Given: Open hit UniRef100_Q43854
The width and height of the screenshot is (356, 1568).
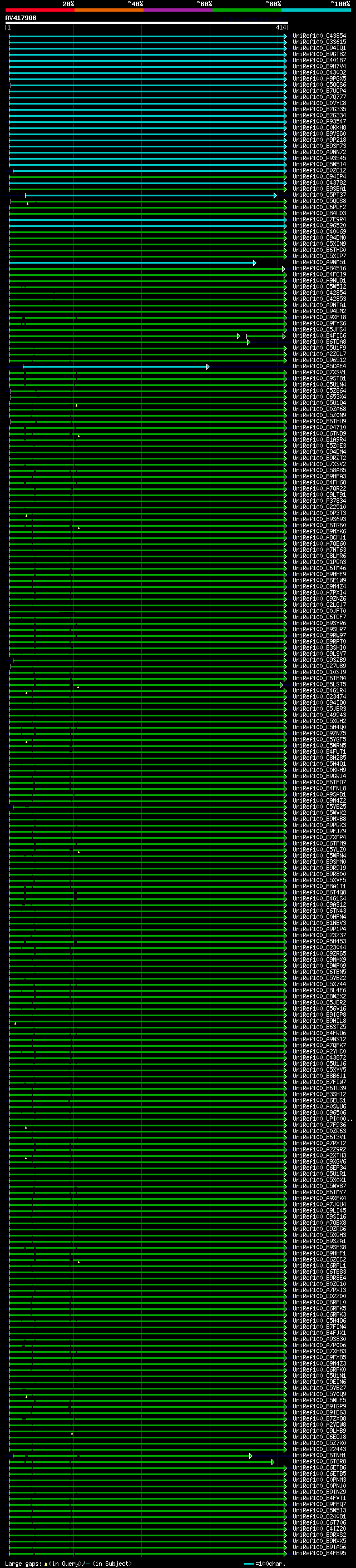Looking at the screenshot, I should (x=319, y=36).
